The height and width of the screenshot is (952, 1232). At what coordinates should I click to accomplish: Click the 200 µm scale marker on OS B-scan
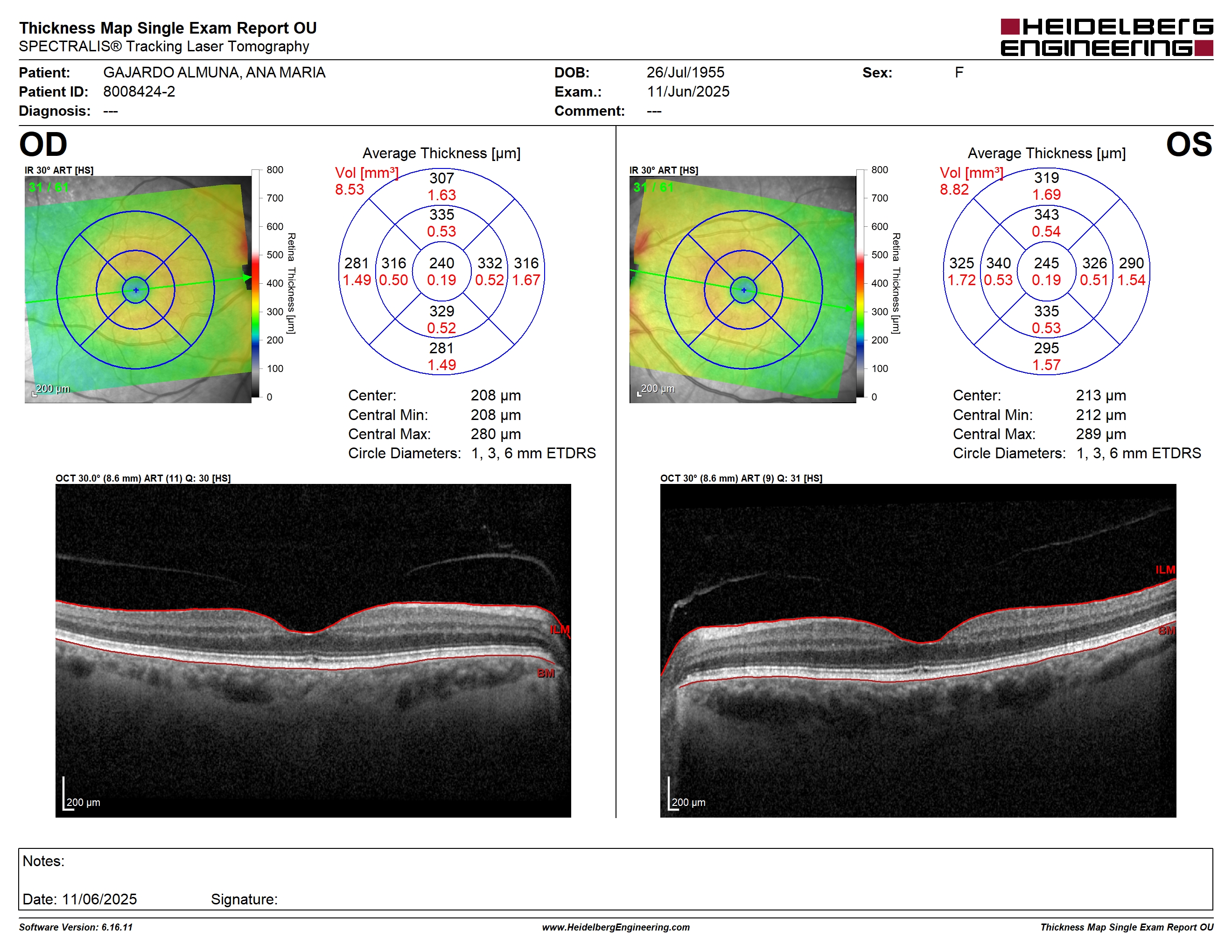pos(686,795)
